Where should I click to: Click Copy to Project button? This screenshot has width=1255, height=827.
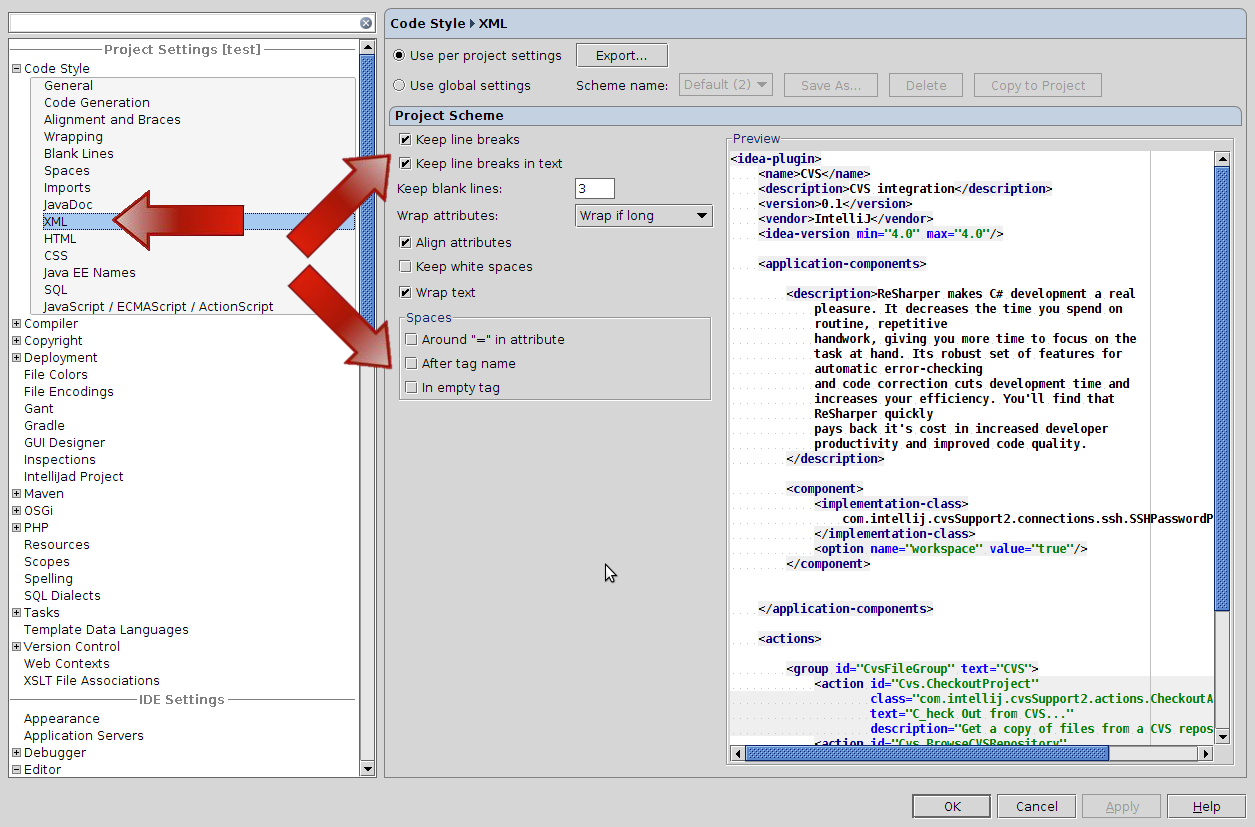pyautogui.click(x=1038, y=85)
